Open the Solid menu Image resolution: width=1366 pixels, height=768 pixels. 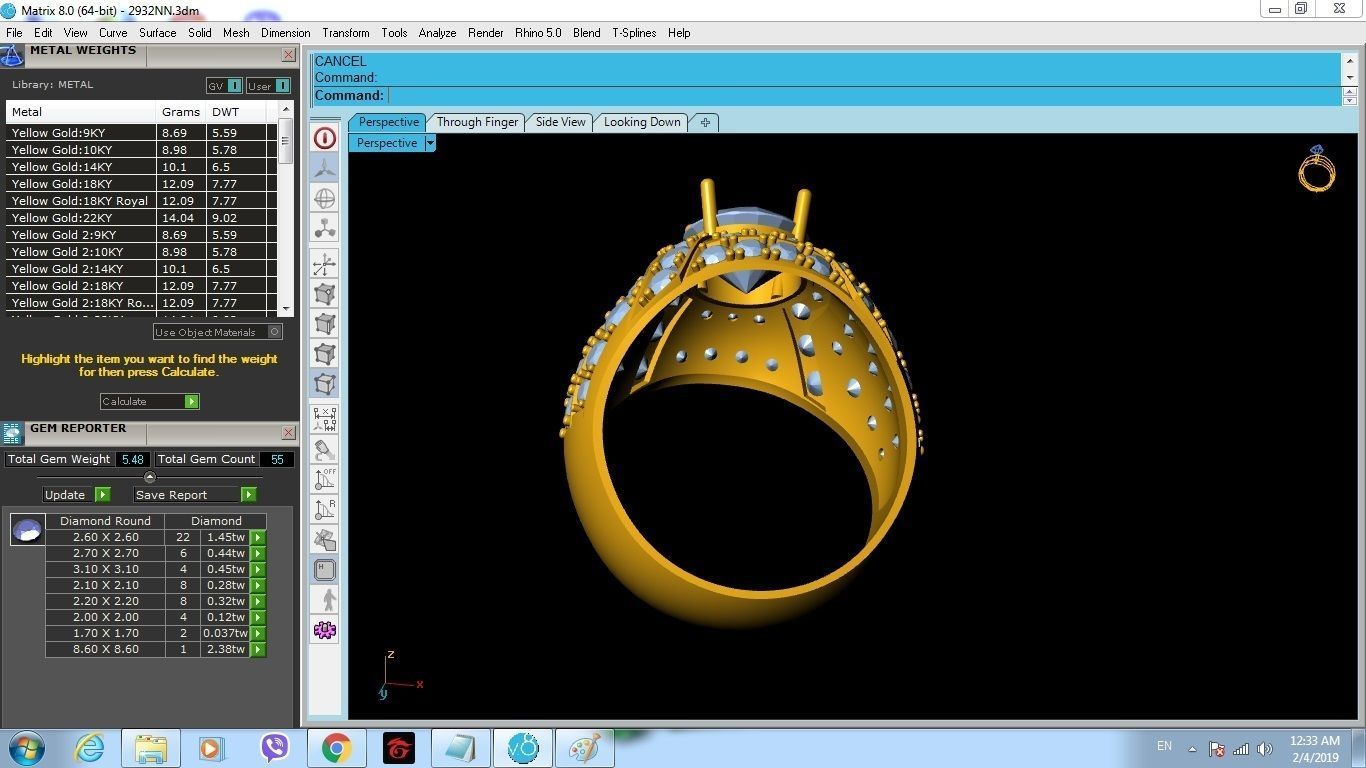coord(200,33)
